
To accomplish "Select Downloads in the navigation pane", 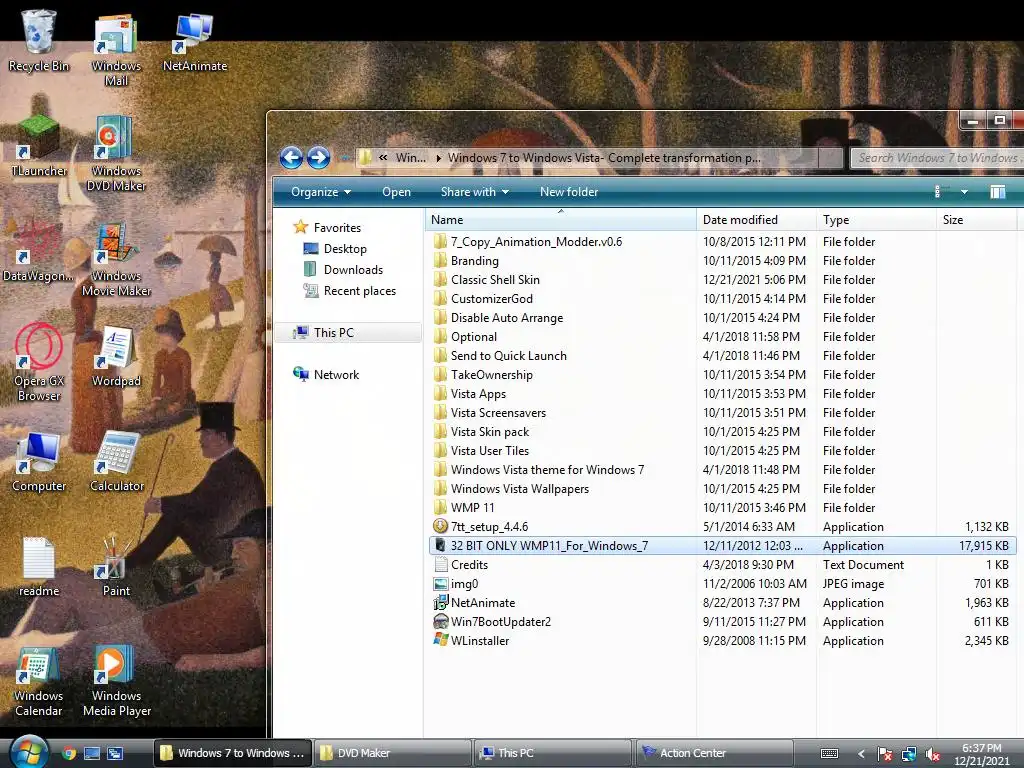I will 343,270.
